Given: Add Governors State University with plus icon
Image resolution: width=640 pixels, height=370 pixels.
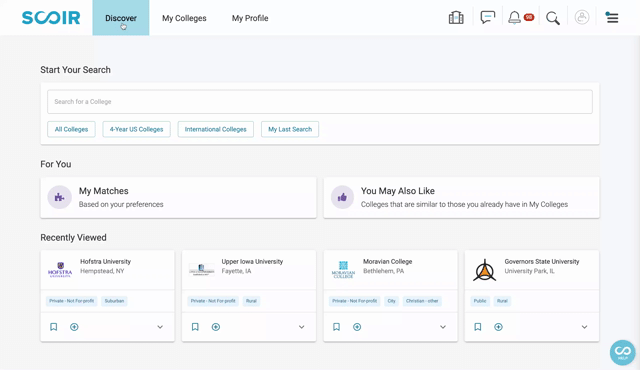Looking at the screenshot, I should pos(498,327).
